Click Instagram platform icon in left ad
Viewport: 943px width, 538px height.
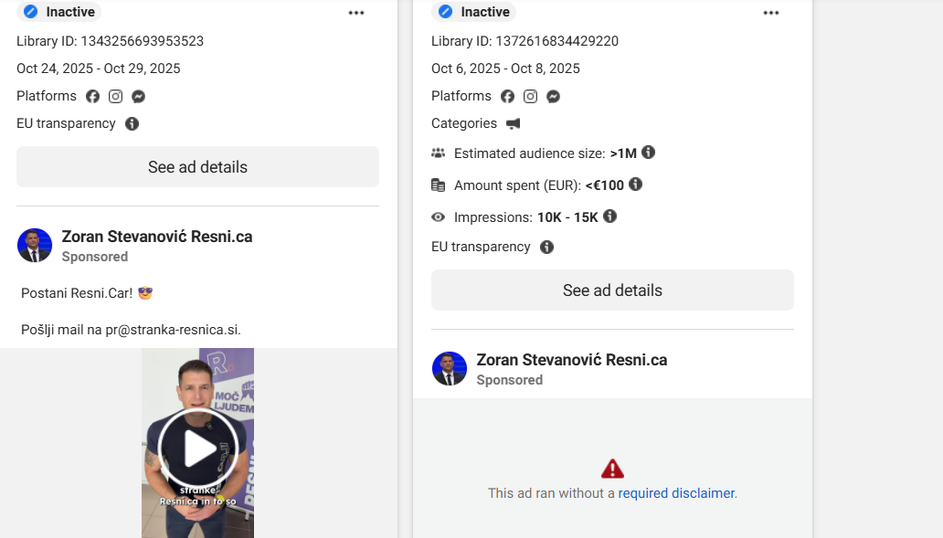point(116,97)
